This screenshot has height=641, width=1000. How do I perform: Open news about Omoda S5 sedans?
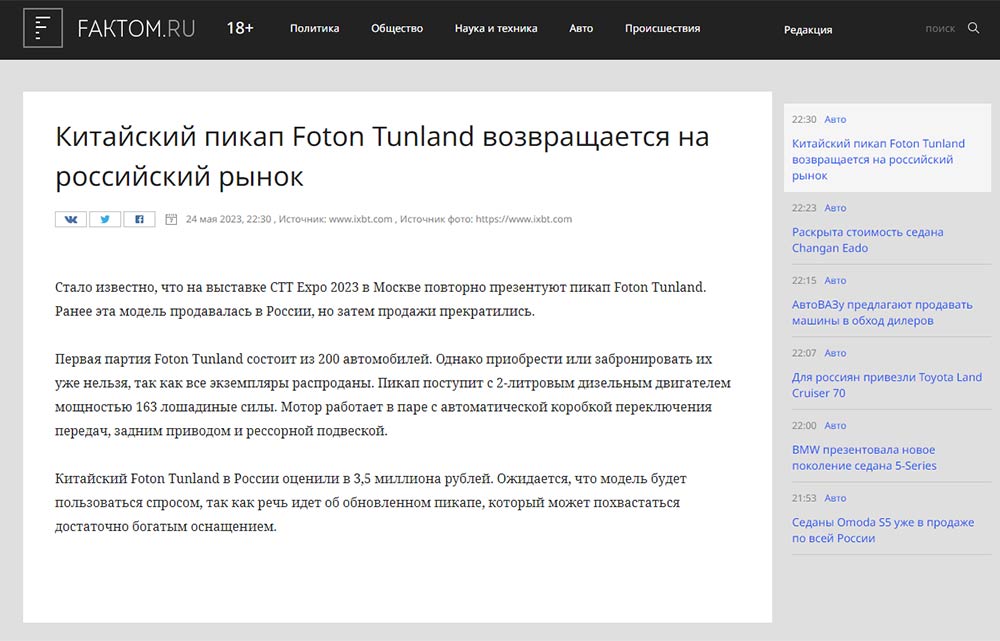click(x=883, y=530)
